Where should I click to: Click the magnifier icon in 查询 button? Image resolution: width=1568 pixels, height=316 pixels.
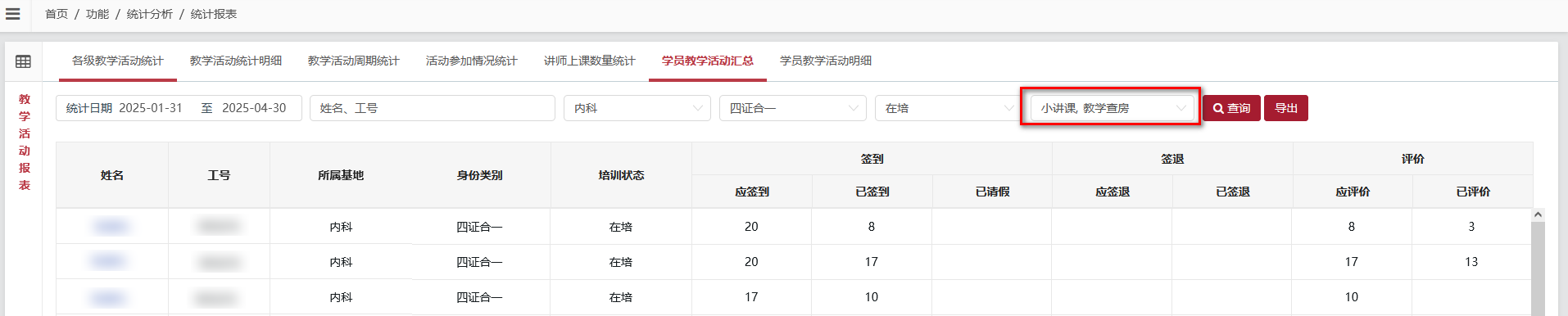click(1218, 108)
